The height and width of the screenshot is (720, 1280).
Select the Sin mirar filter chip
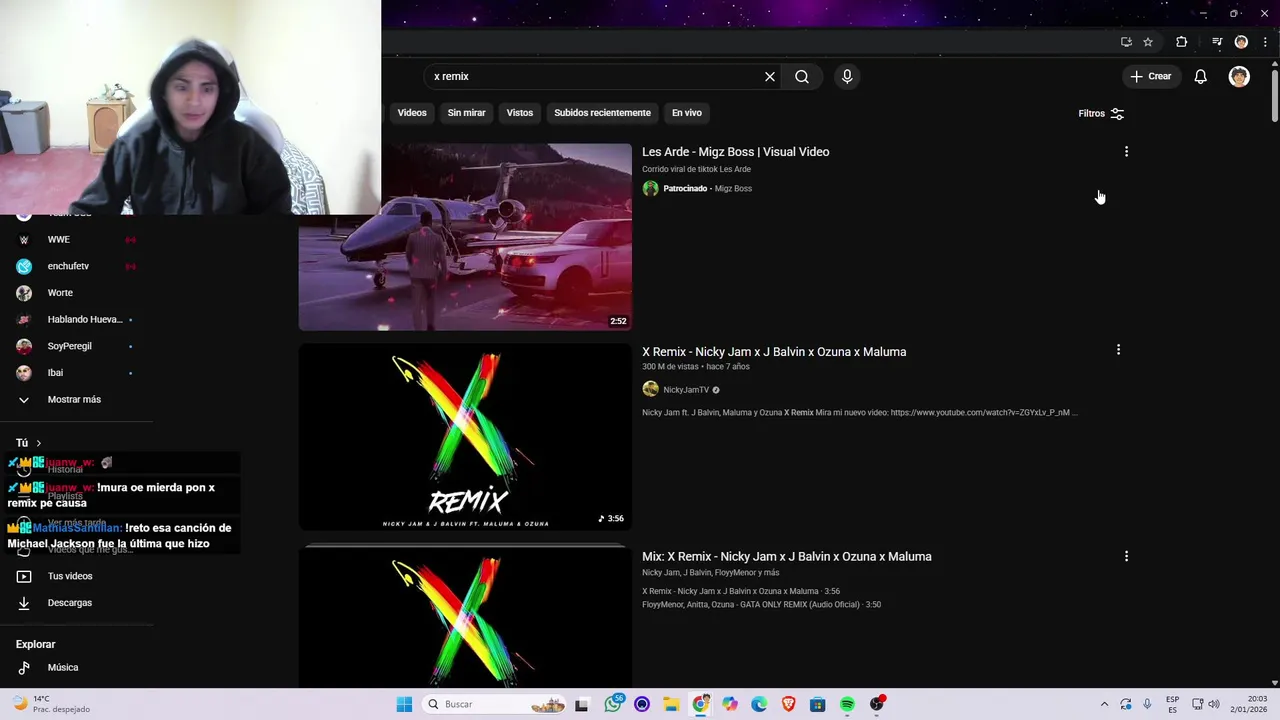click(x=466, y=113)
